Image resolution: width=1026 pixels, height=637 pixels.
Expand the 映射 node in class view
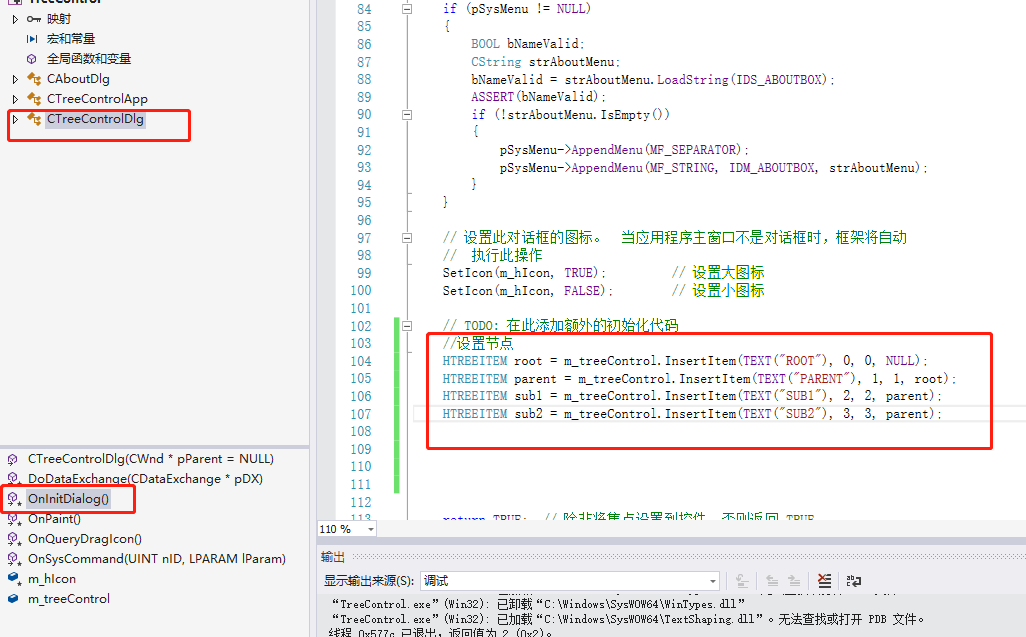coord(15,20)
